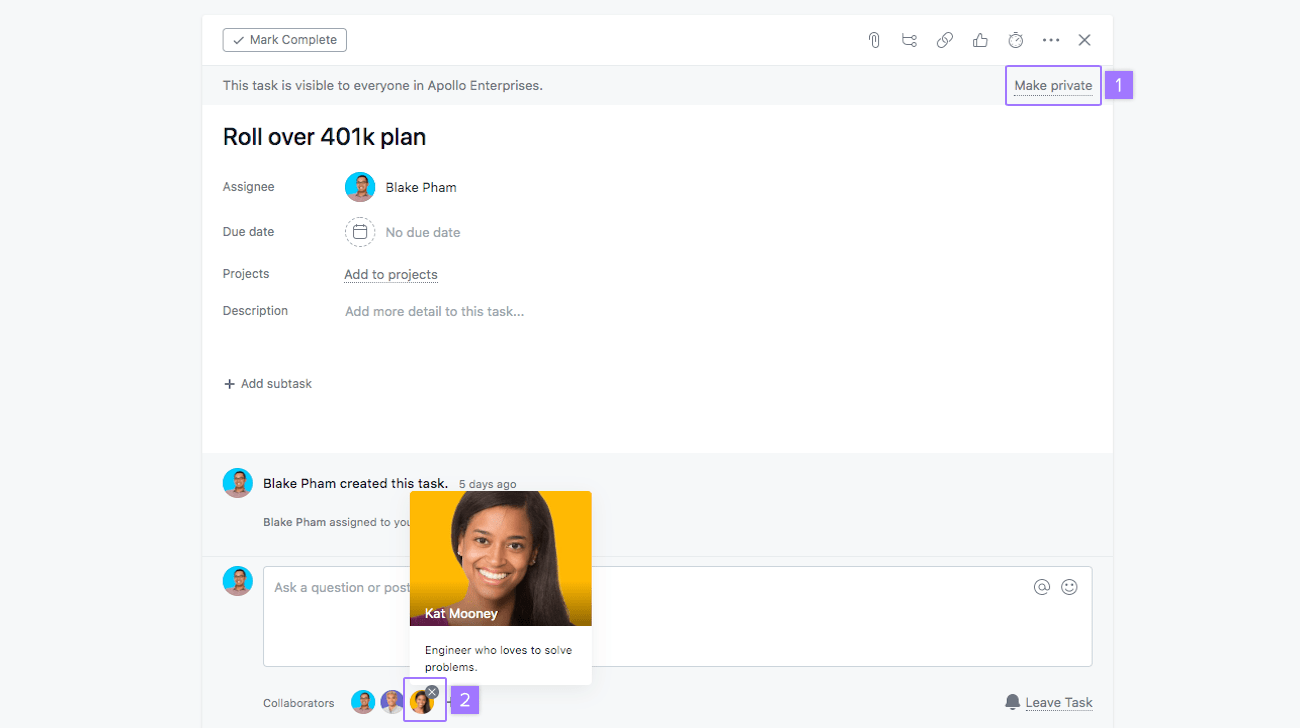The width and height of the screenshot is (1300, 728).
Task: Click the plus icon beside Add subtask
Action: pyautogui.click(x=229, y=384)
